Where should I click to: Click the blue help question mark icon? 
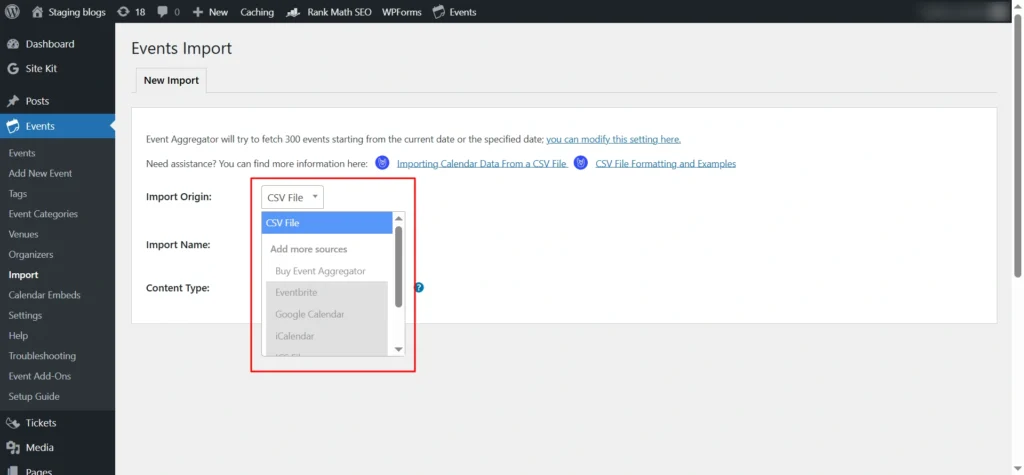(420, 287)
